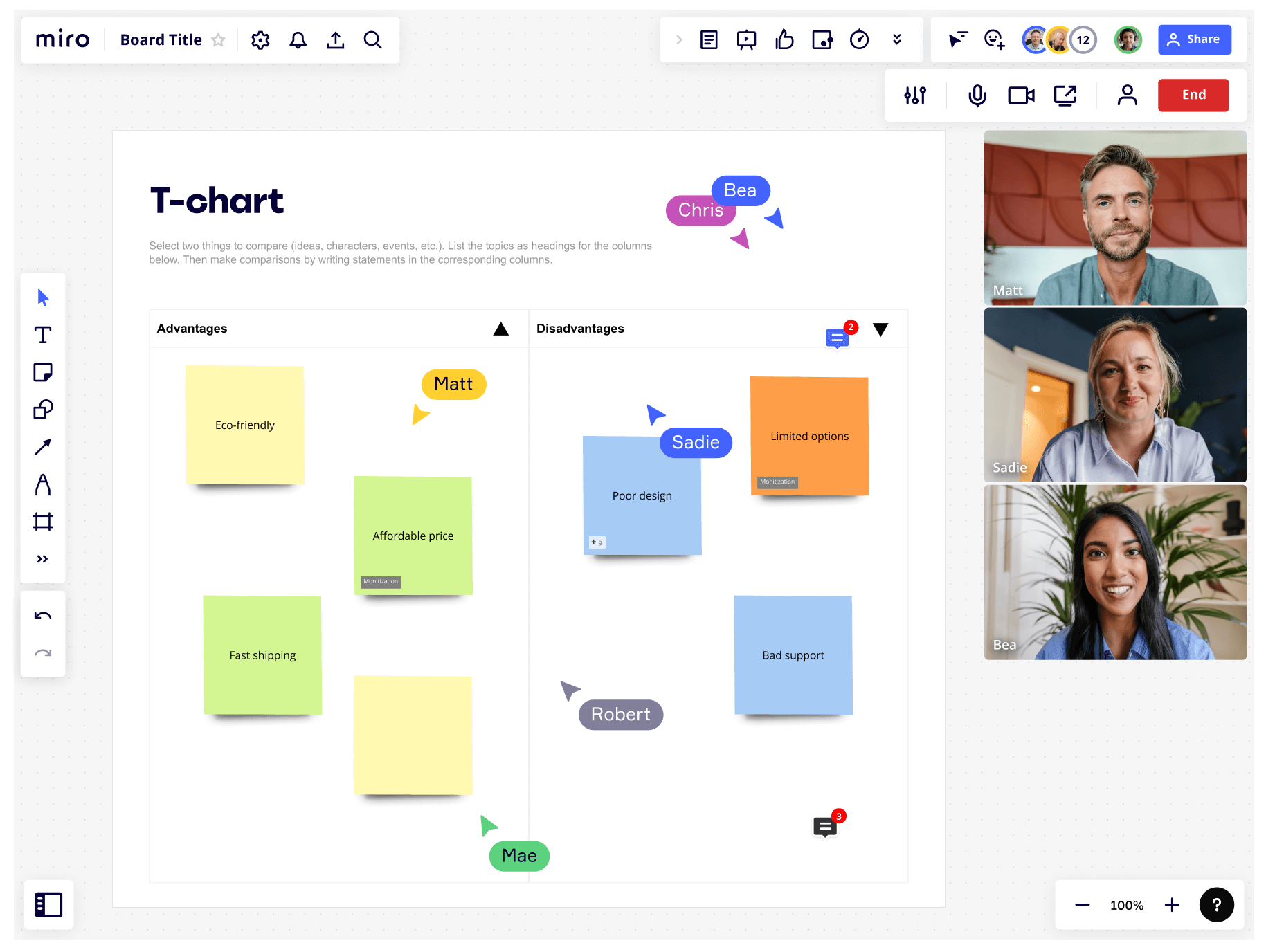Turn off the video camera

[1021, 95]
